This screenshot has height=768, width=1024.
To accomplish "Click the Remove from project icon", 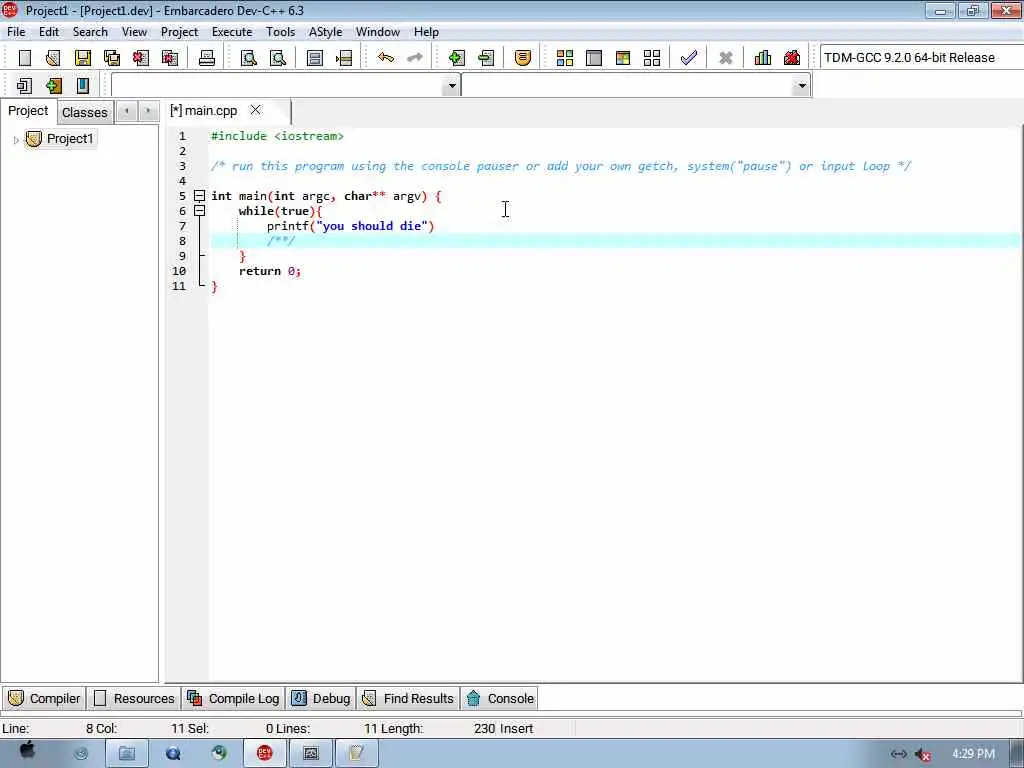I will 486,58.
